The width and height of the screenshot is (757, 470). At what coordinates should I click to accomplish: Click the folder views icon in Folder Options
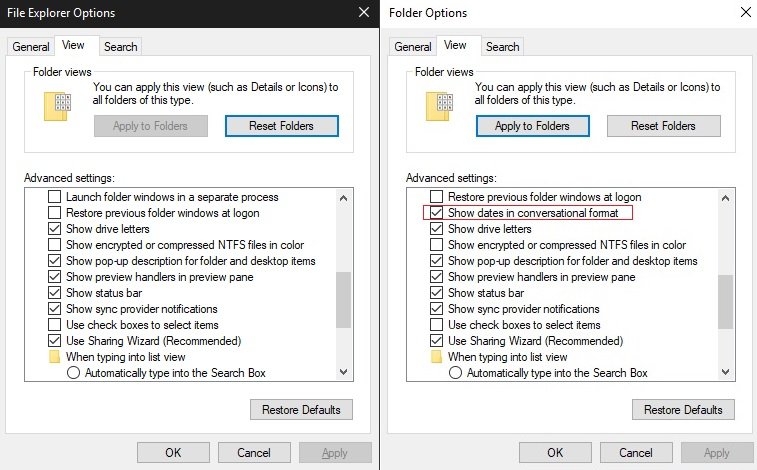point(440,104)
